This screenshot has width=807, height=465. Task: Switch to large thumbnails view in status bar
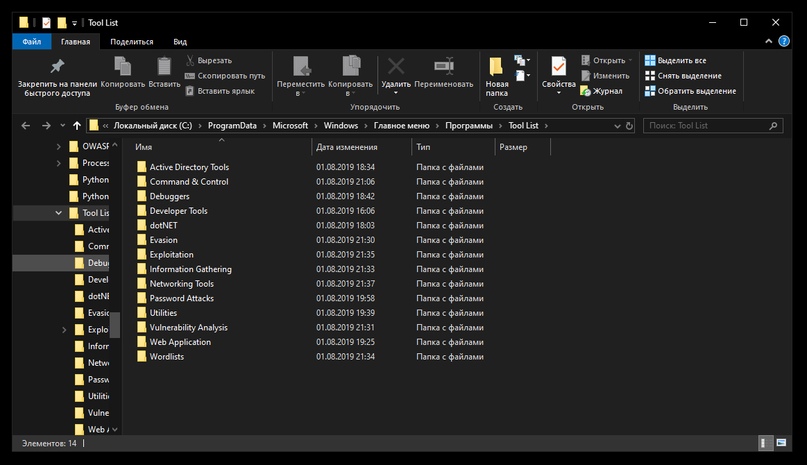click(x=779, y=442)
